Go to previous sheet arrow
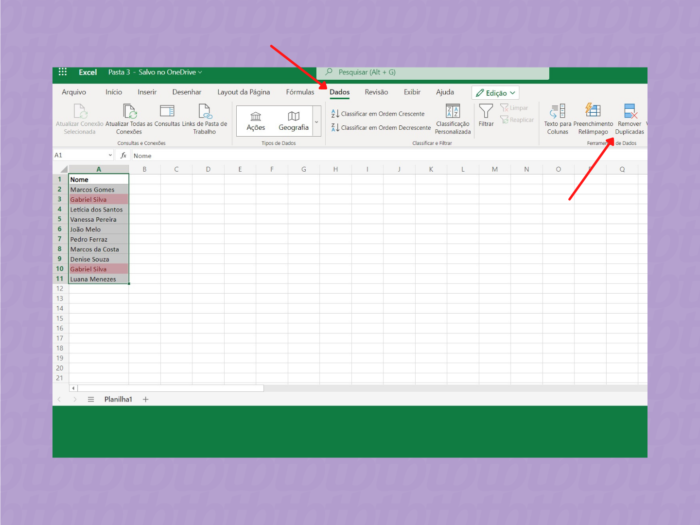The image size is (700, 525). [59, 399]
